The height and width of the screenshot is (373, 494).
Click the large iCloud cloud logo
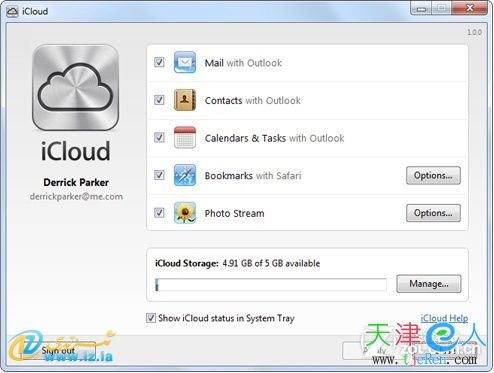click(76, 88)
